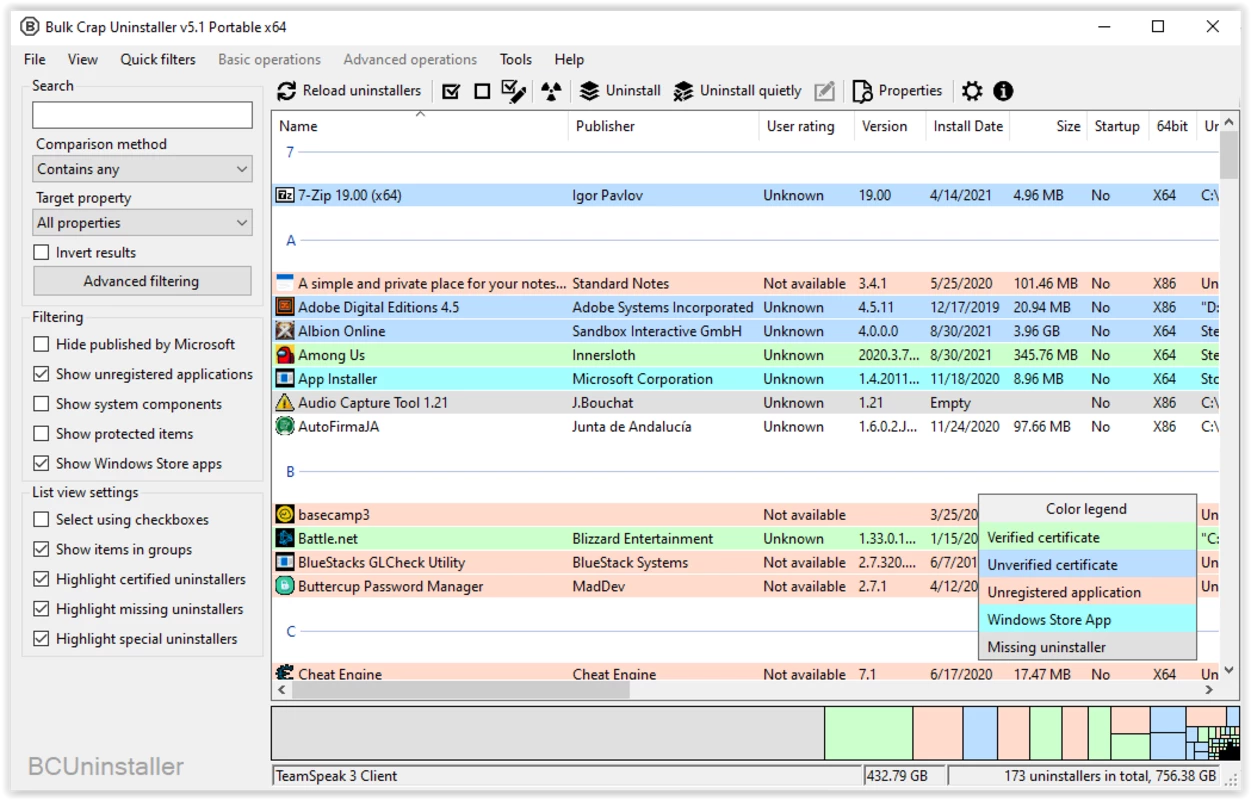Click the basecamp3 app icon
The width and height of the screenshot is (1251, 800).
coord(284,515)
